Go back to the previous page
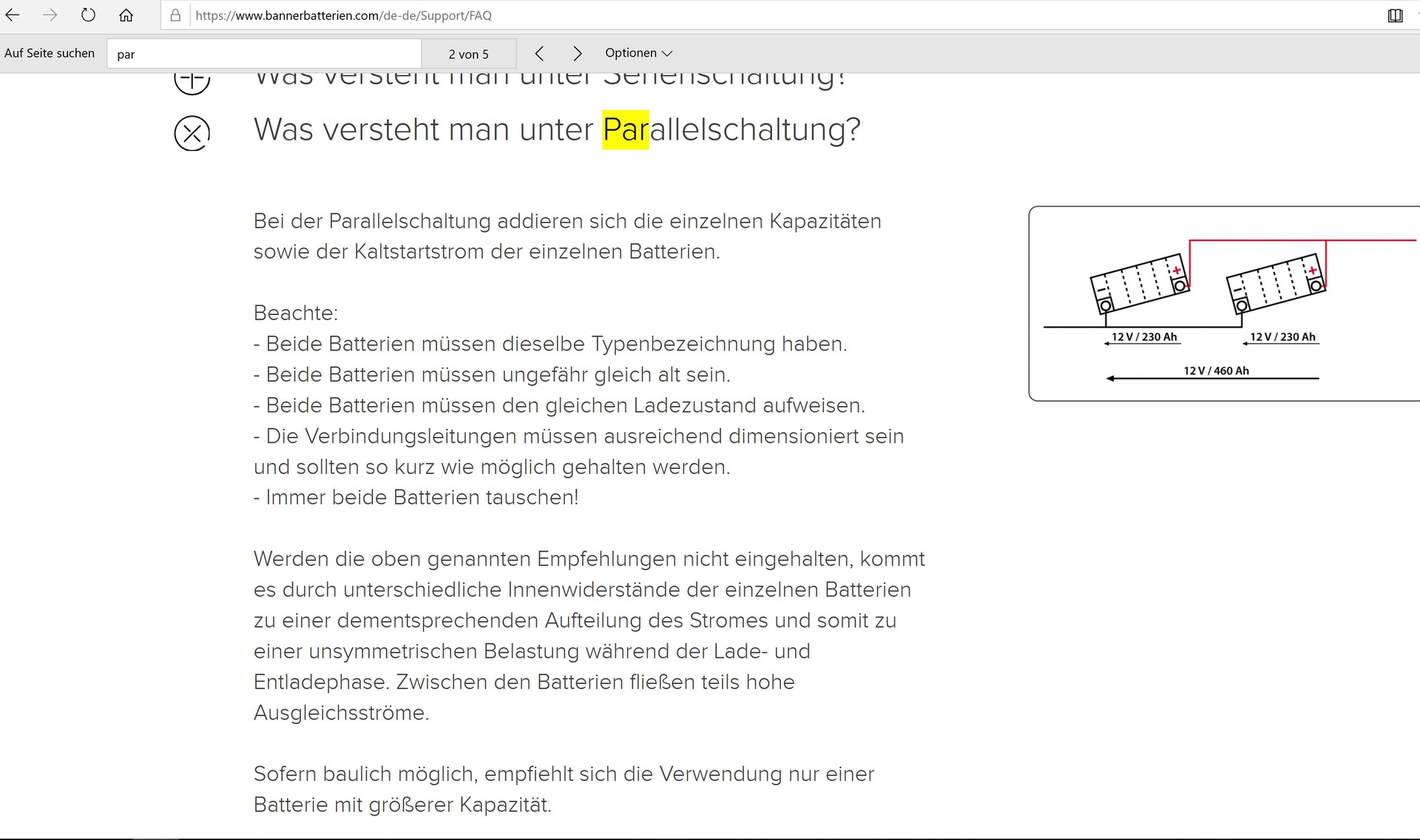Viewport: 1420px width, 840px height. pos(13,15)
